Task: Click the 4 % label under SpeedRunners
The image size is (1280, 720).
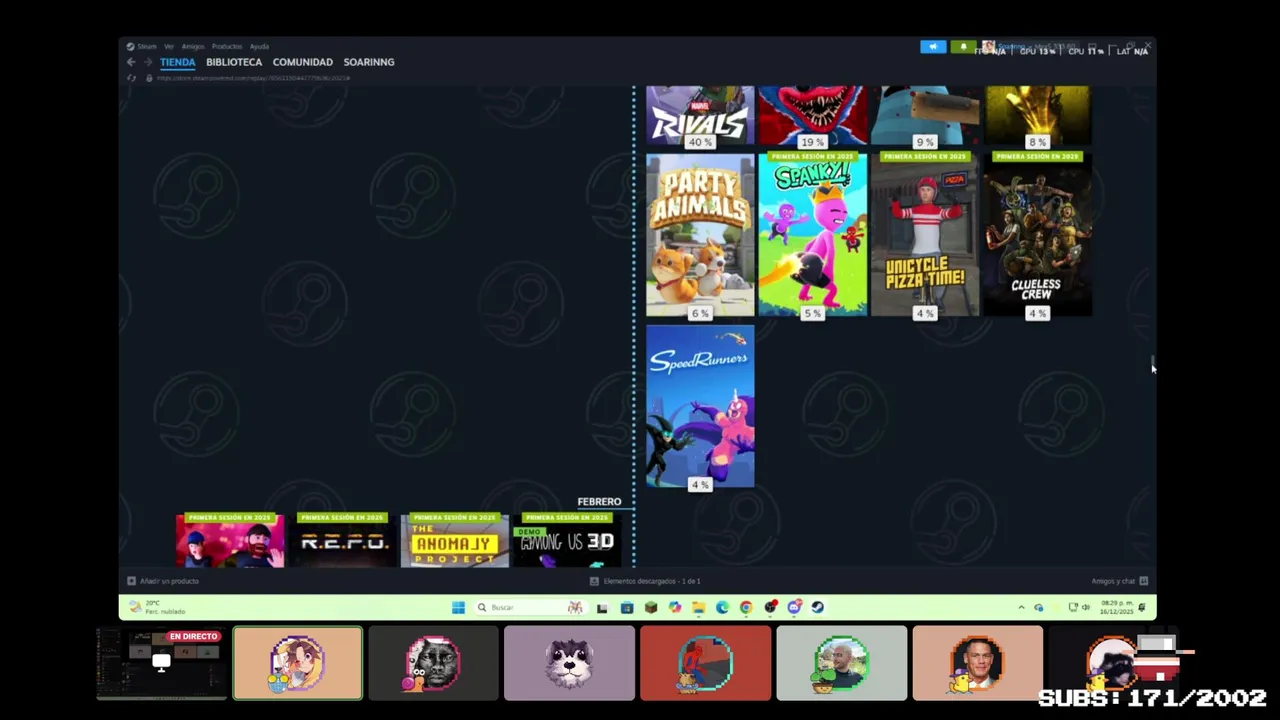Action: pyautogui.click(x=700, y=485)
